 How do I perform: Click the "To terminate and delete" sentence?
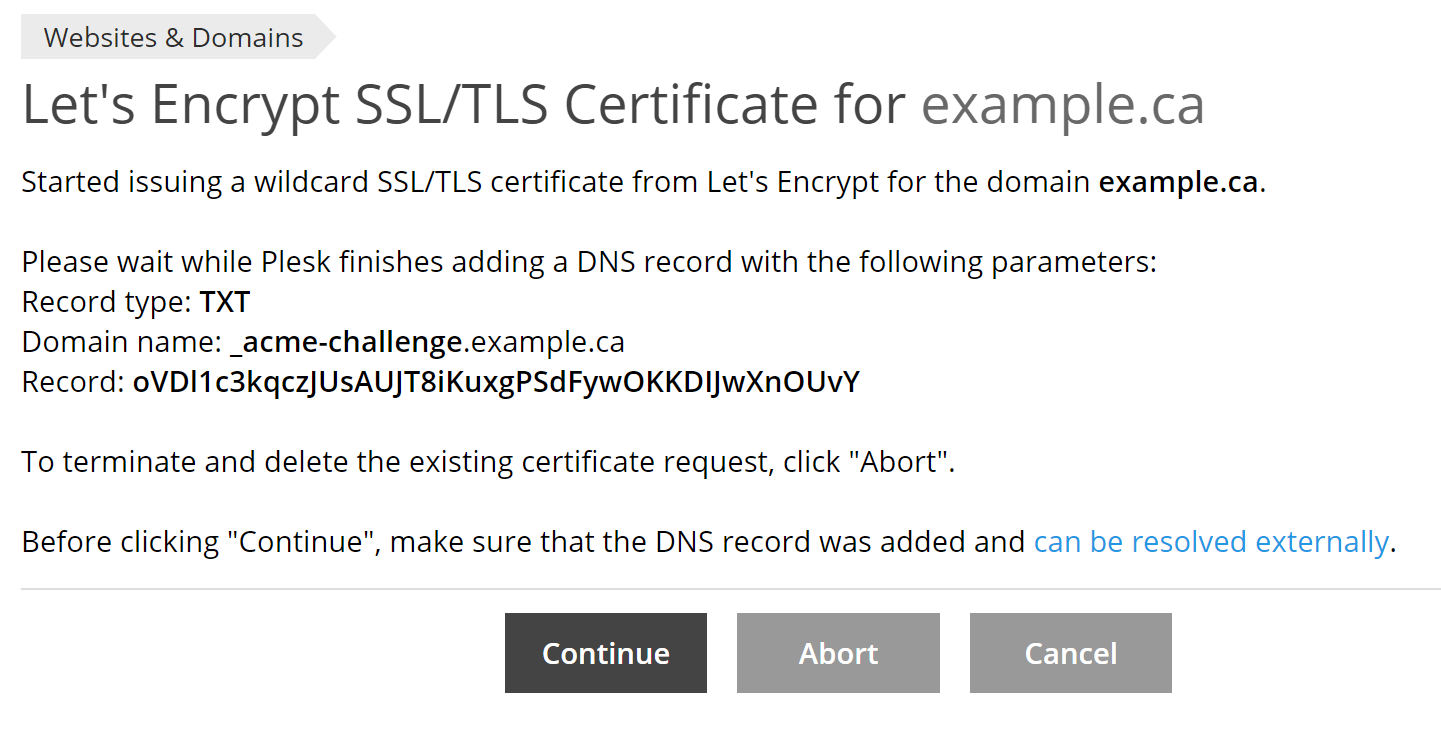pyautogui.click(x=488, y=462)
